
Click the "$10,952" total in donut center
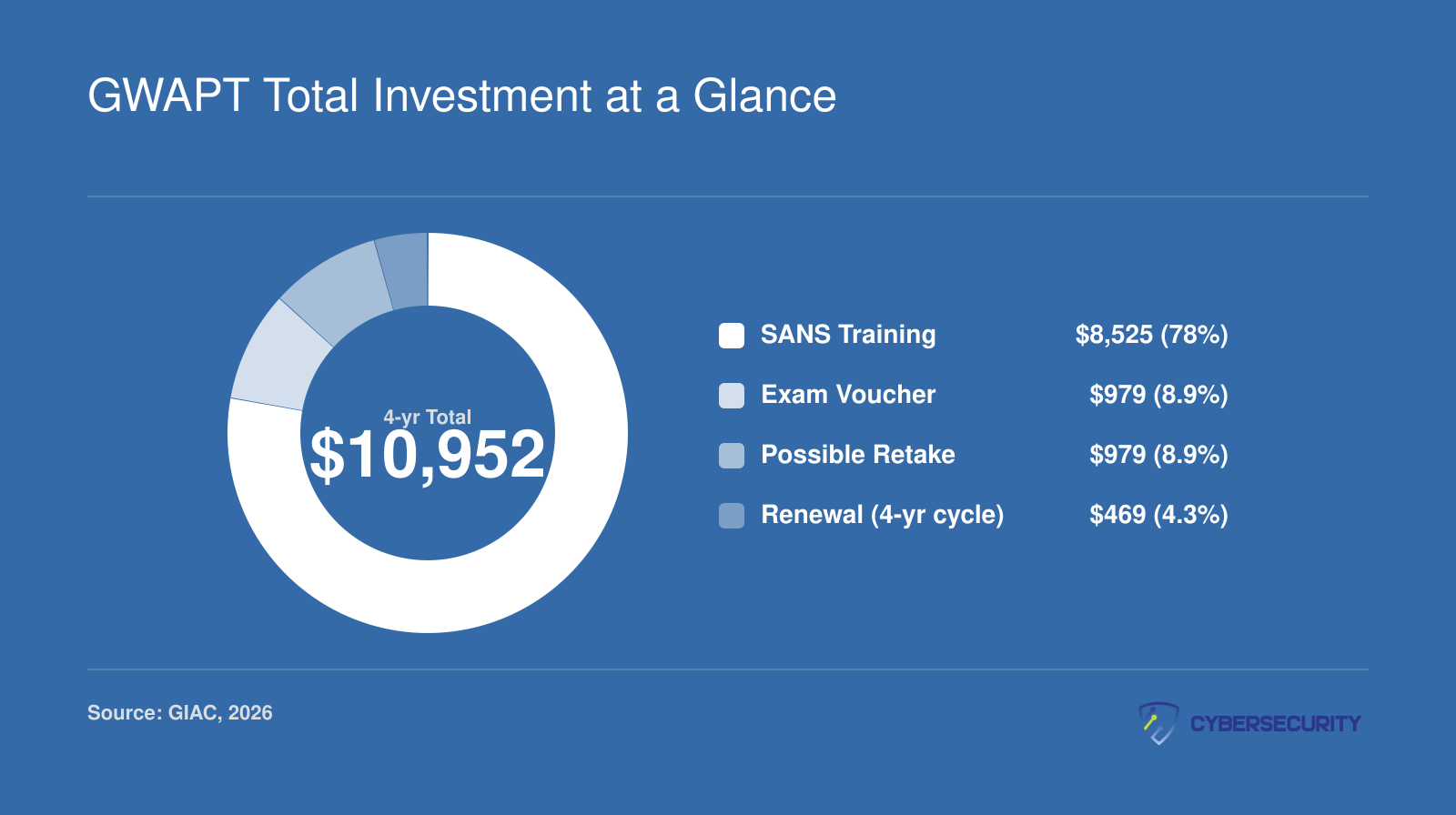point(428,455)
